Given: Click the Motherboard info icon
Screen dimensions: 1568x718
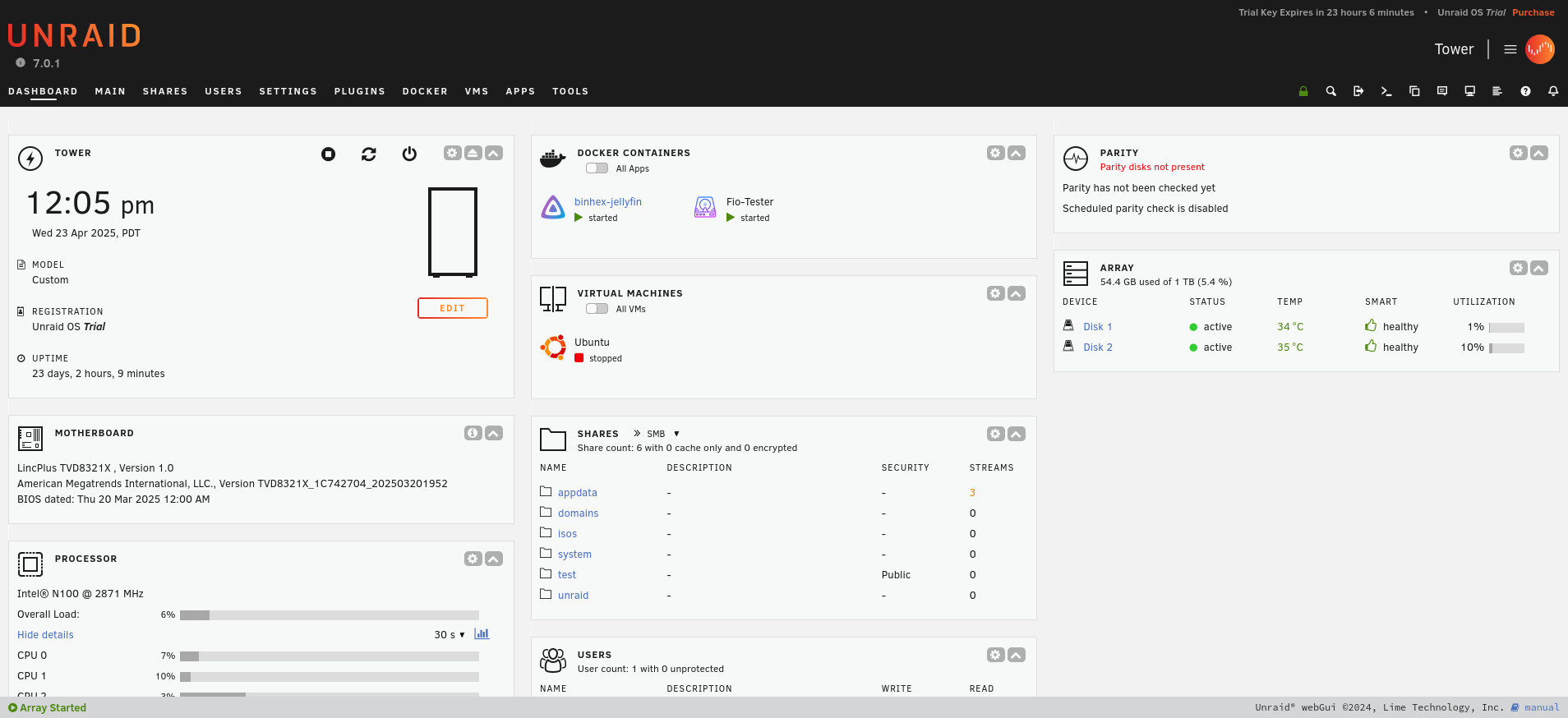Looking at the screenshot, I should 473,433.
